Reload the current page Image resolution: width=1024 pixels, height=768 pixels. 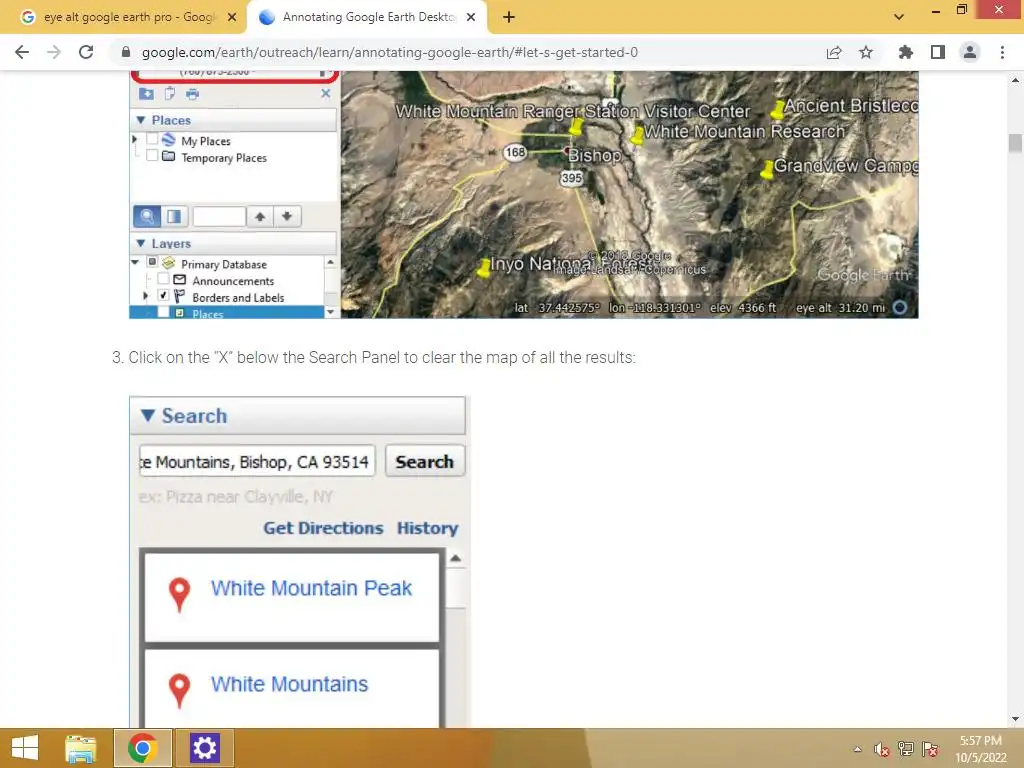click(x=86, y=52)
